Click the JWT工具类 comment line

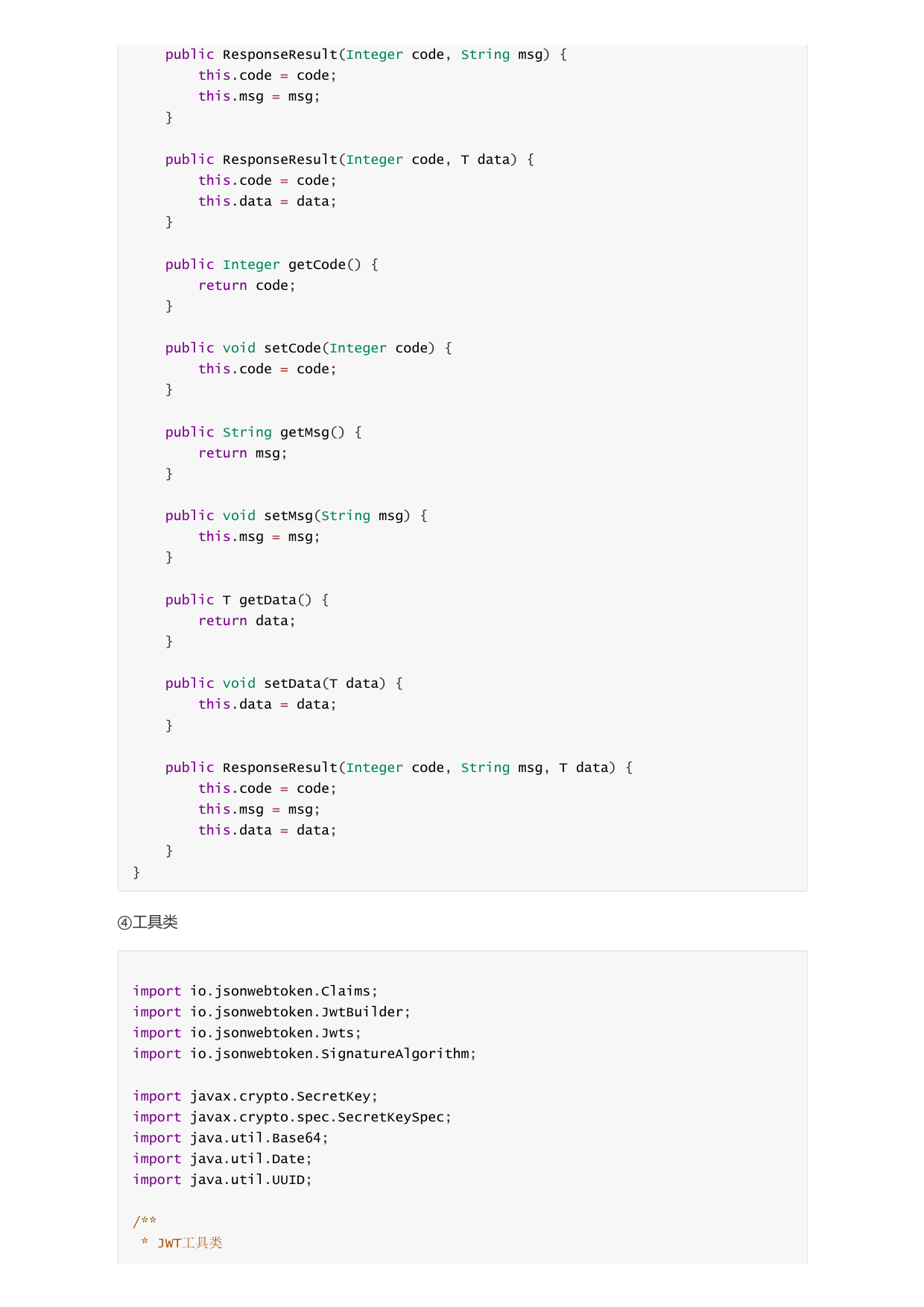pyautogui.click(x=182, y=1243)
